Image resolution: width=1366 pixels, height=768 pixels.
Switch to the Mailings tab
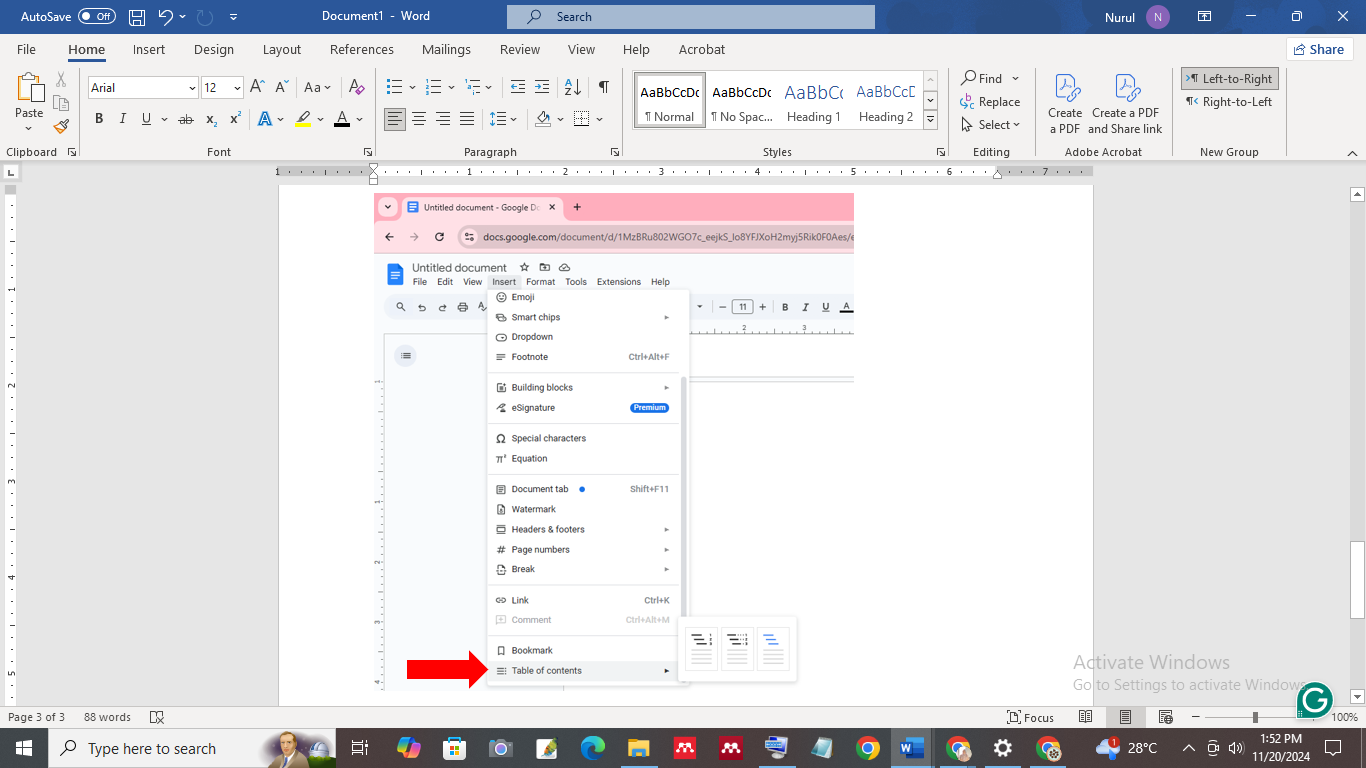coord(446,49)
